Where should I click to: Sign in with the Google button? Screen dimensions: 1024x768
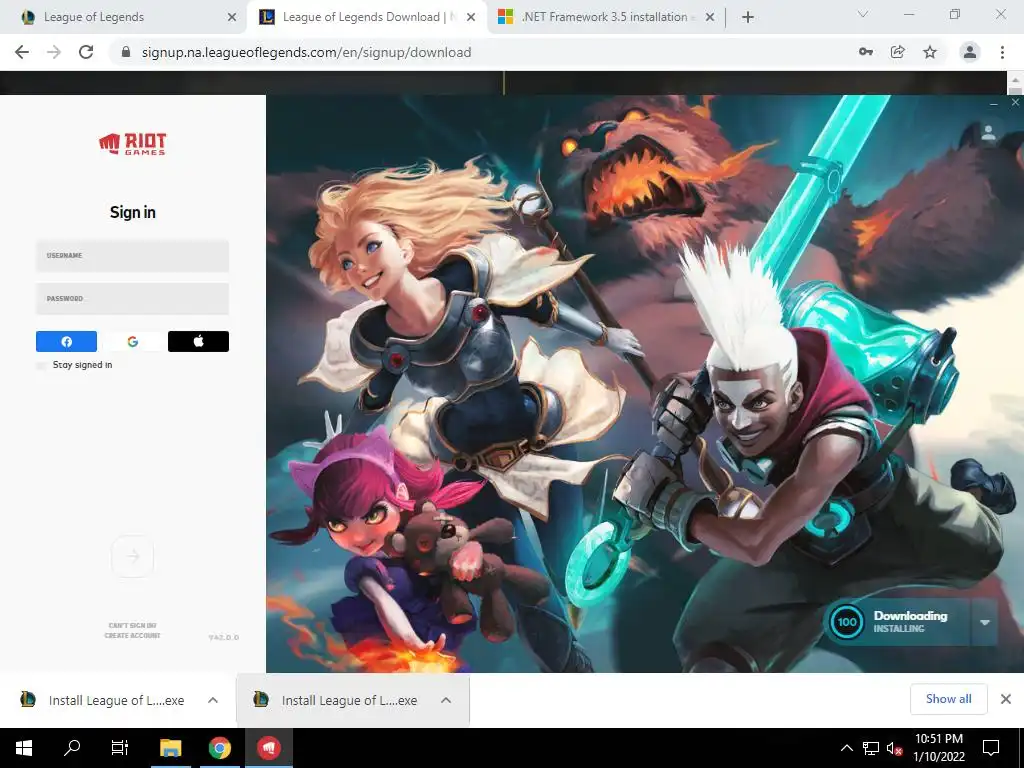coord(133,342)
